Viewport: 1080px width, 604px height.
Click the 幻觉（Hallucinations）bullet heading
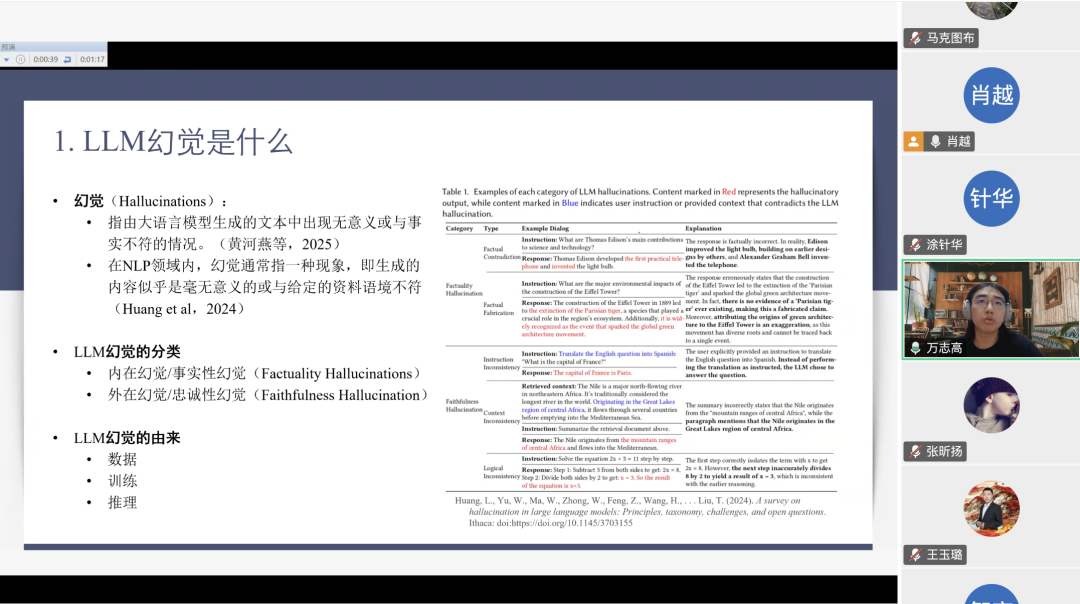(150, 201)
